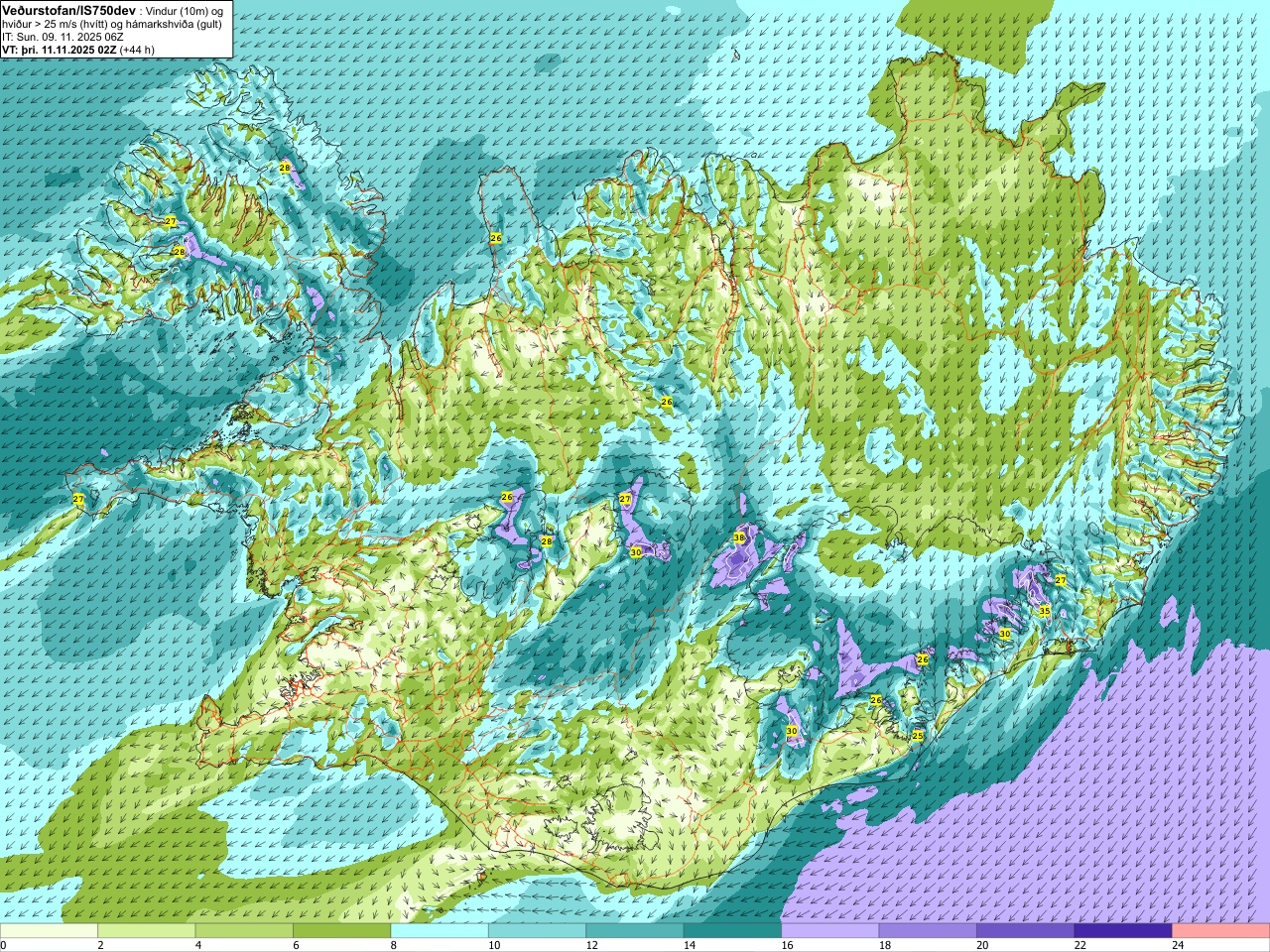Pick the 18–20 m/s medium purple legend swatch
The height and width of the screenshot is (952, 1270).
[x=928, y=931]
